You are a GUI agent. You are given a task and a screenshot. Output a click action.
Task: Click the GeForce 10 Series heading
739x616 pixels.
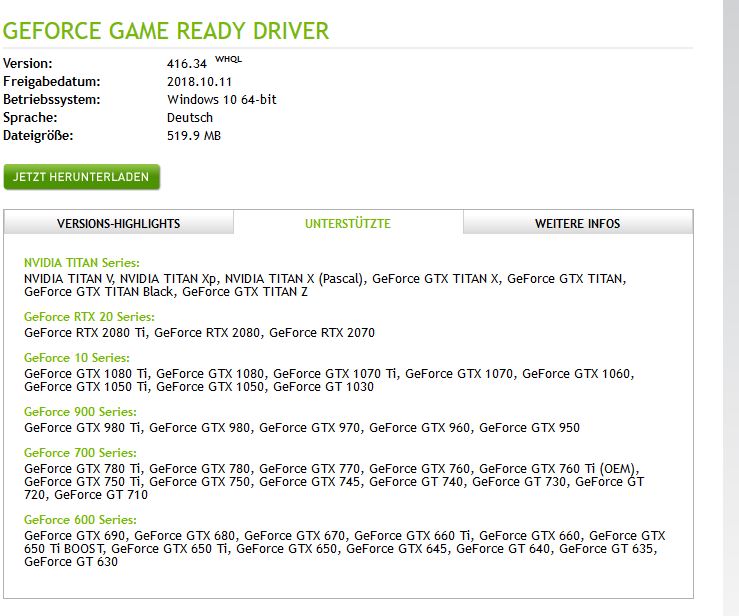tap(77, 357)
